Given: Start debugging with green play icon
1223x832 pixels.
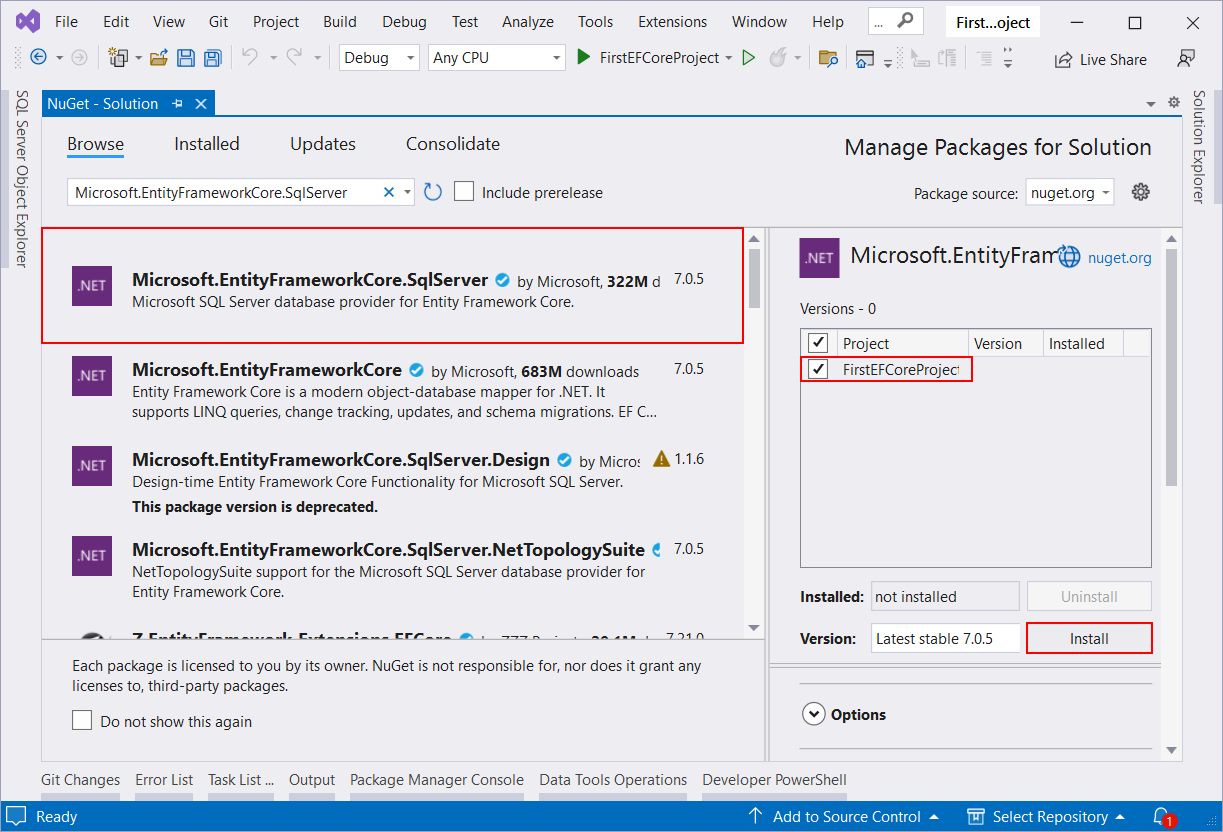Looking at the screenshot, I should coord(584,58).
